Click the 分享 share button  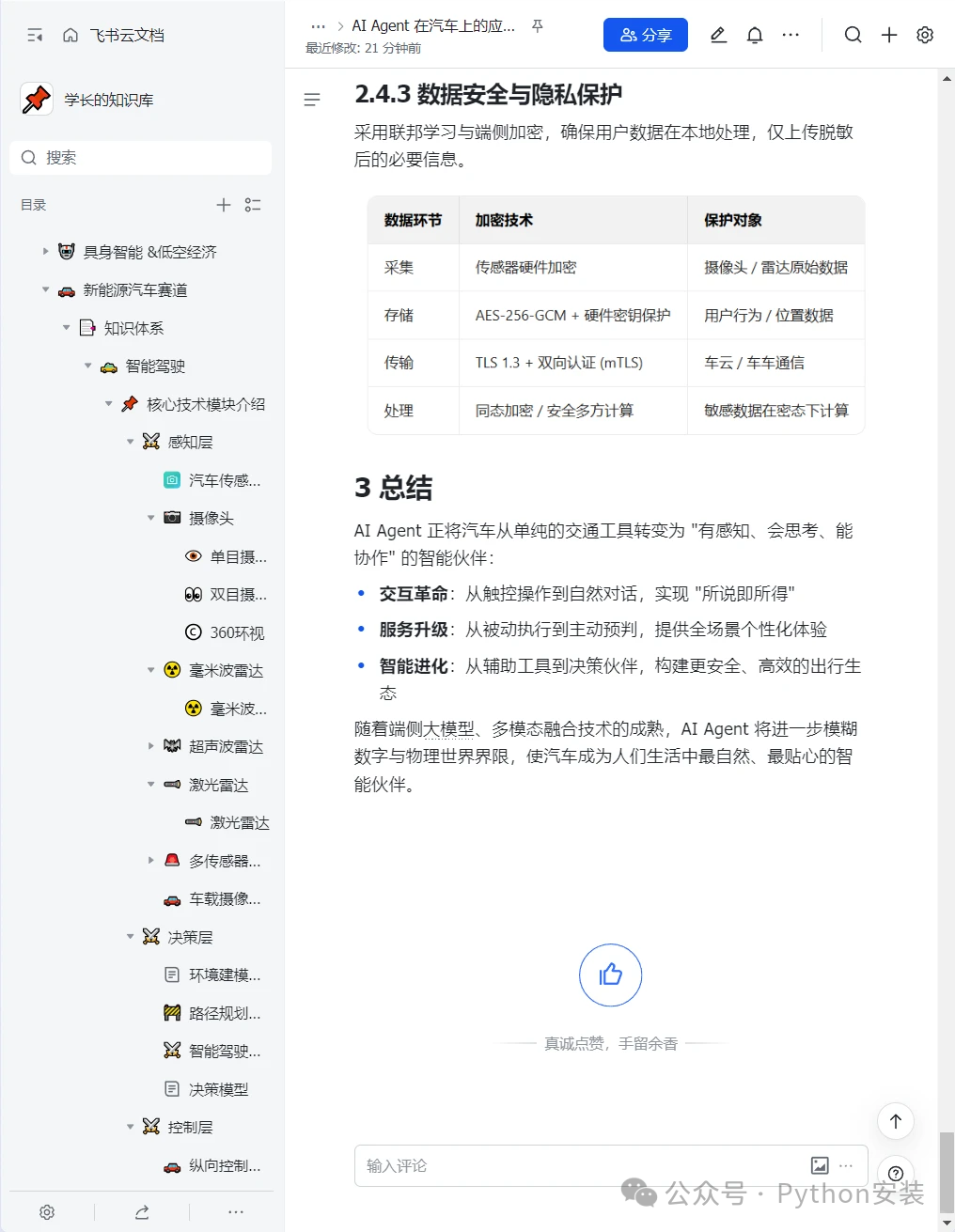646,35
